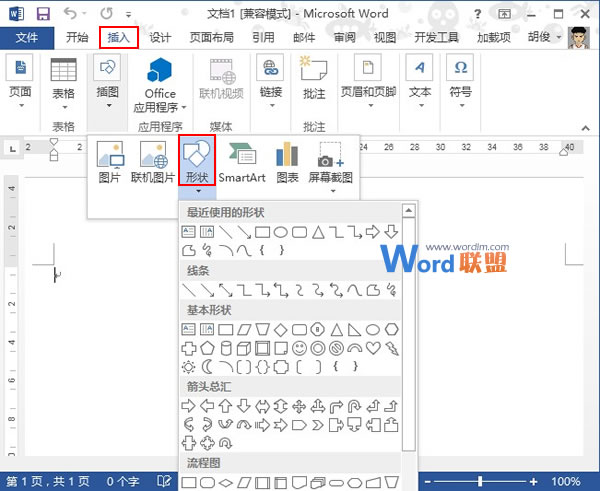Open the quick access toolbar customize arrow

[x=129, y=15]
